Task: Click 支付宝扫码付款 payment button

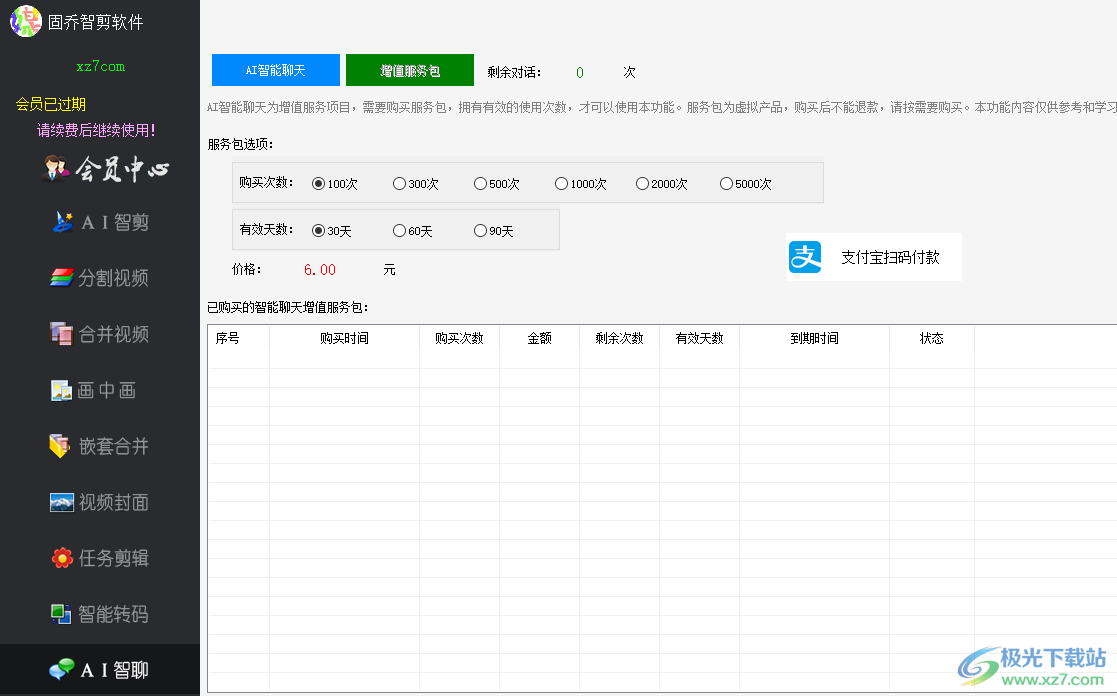Action: point(873,257)
